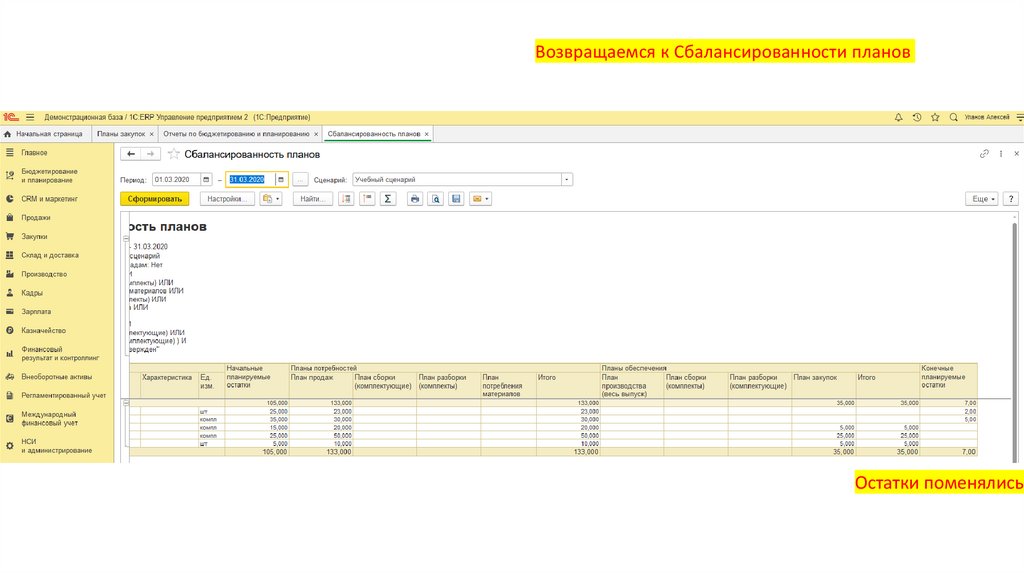Expand the Еще menu button
The height and width of the screenshot is (574, 1024).
pyautogui.click(x=983, y=199)
